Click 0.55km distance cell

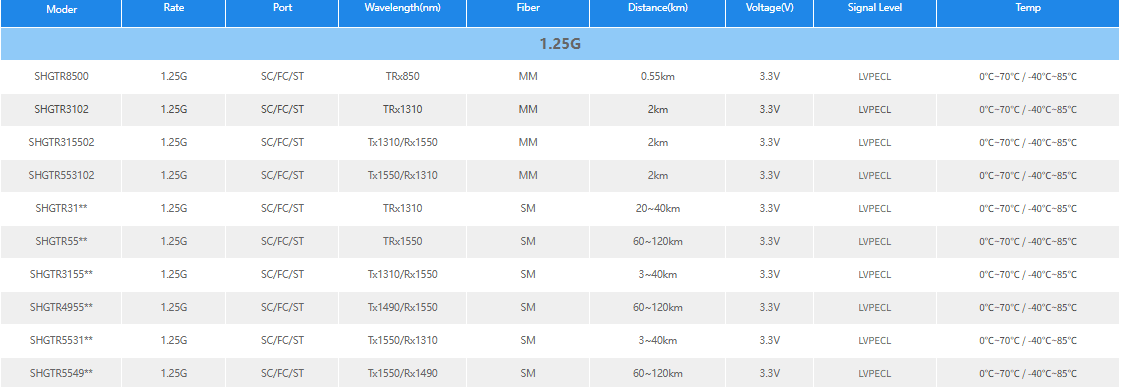658,77
